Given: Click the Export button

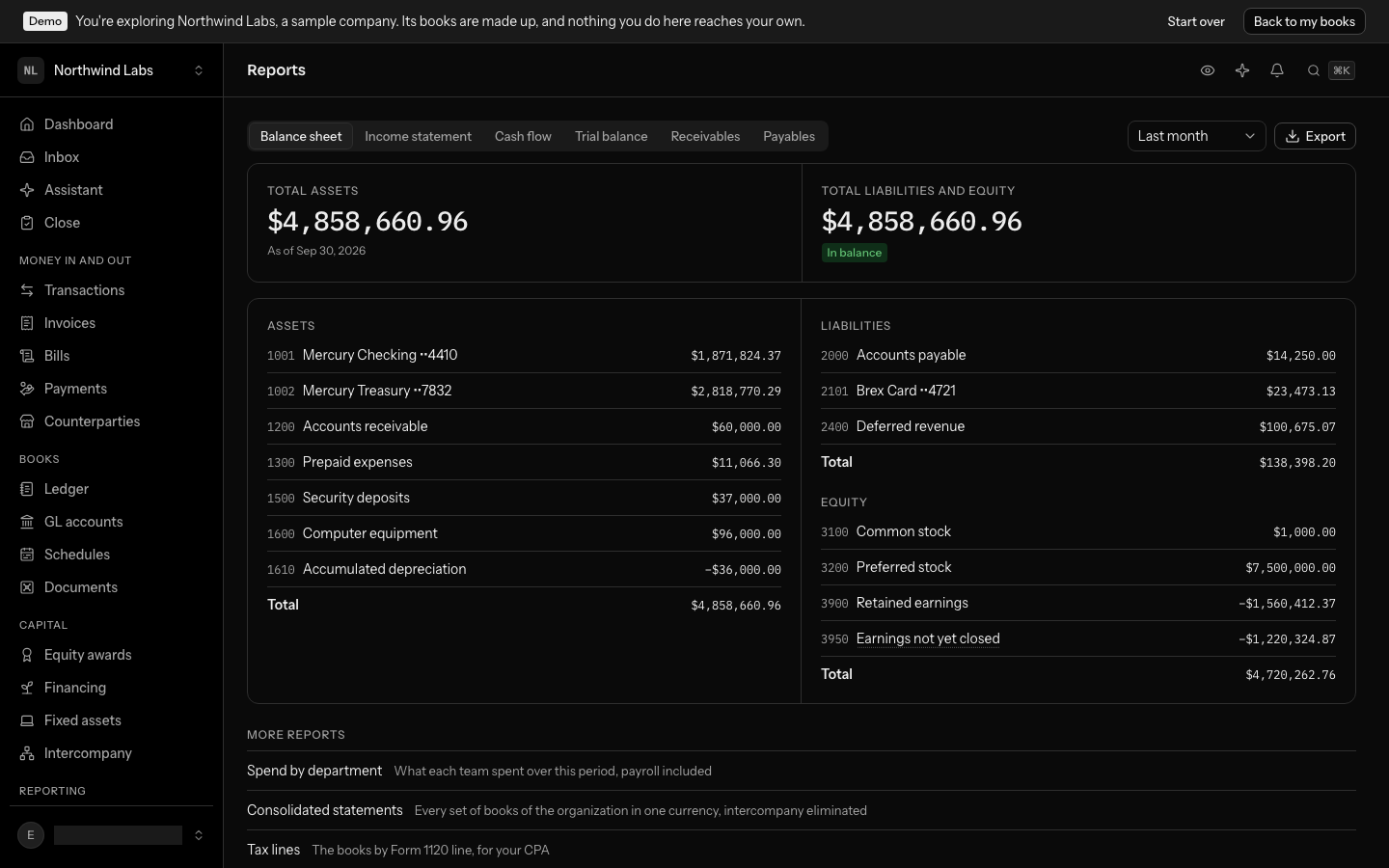Looking at the screenshot, I should point(1315,136).
